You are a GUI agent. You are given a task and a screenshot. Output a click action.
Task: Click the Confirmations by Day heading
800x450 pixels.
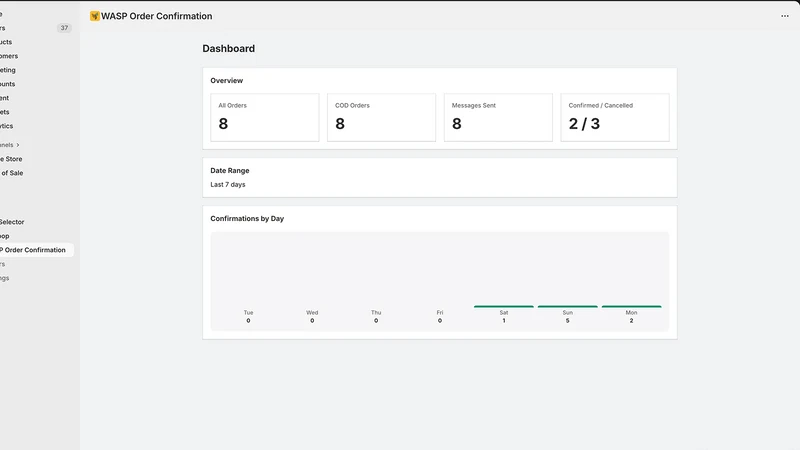[x=247, y=218]
